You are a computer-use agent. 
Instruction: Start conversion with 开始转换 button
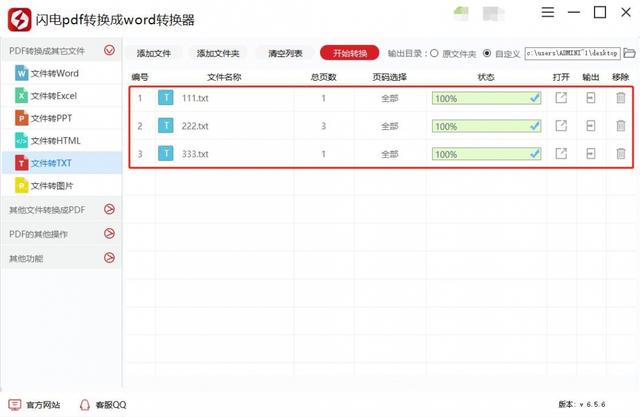(x=350, y=53)
